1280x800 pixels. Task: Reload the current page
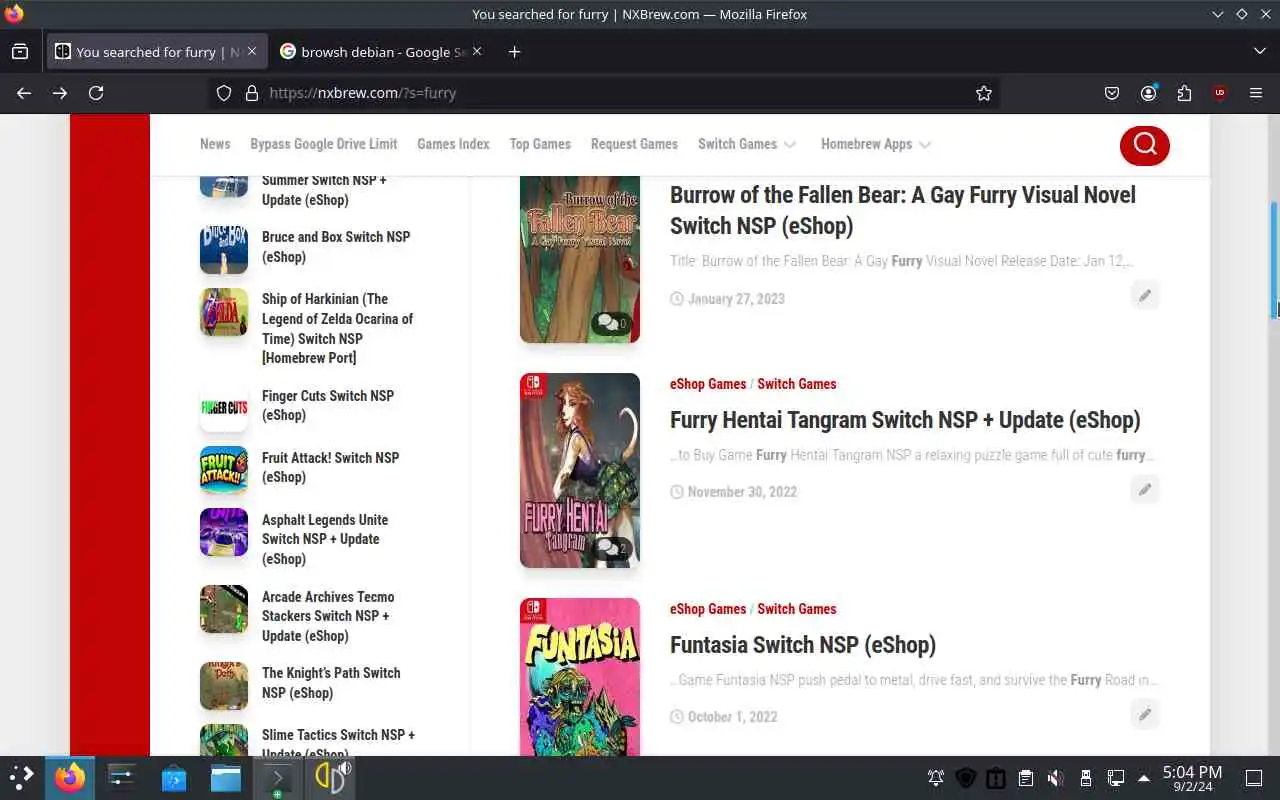pyautogui.click(x=96, y=93)
